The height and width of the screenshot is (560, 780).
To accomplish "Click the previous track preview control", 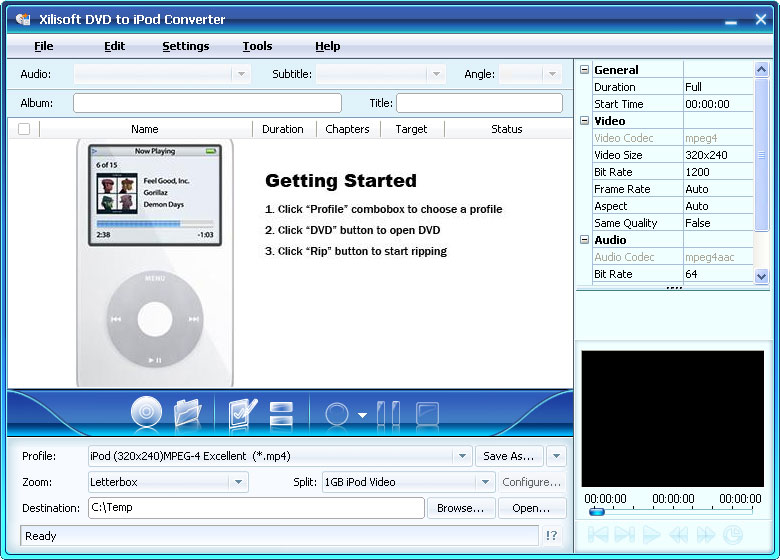I will (598, 535).
